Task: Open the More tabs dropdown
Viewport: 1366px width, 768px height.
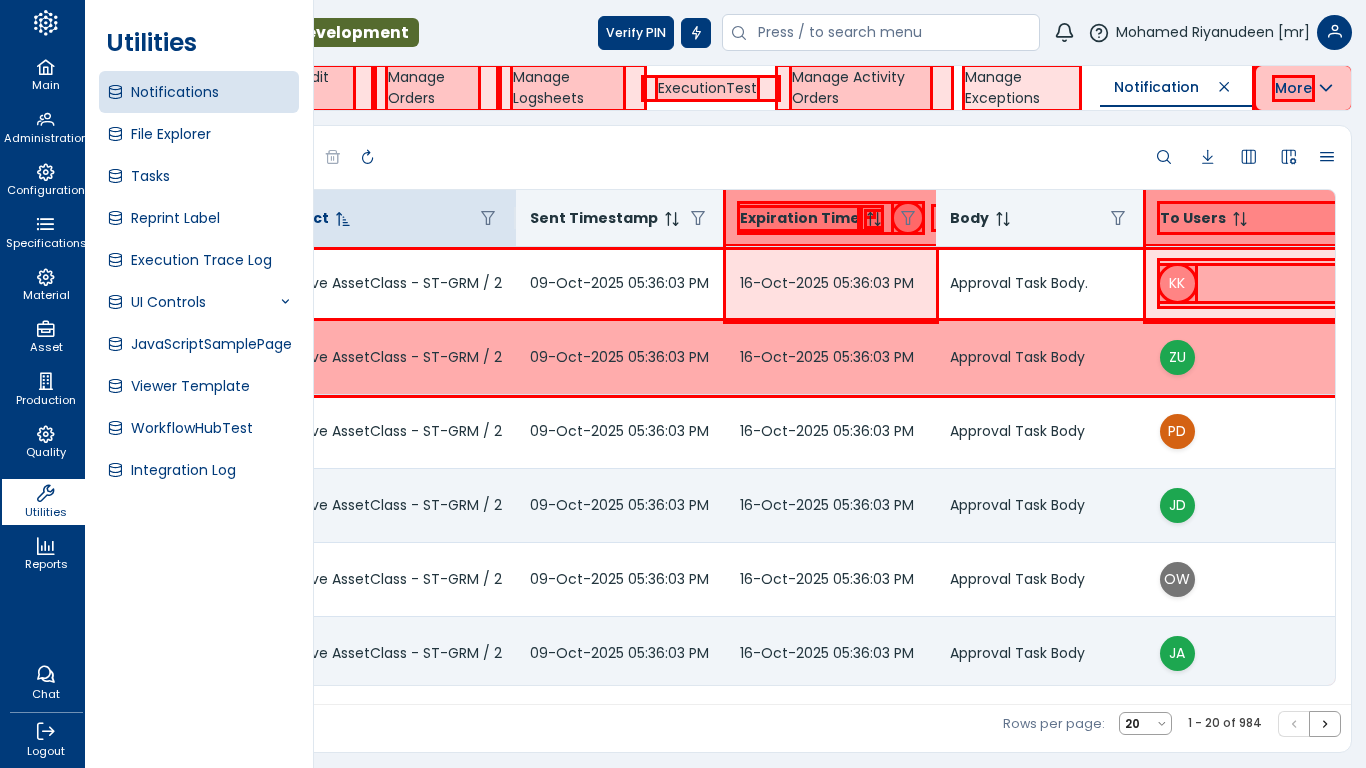Action: pos(1303,88)
